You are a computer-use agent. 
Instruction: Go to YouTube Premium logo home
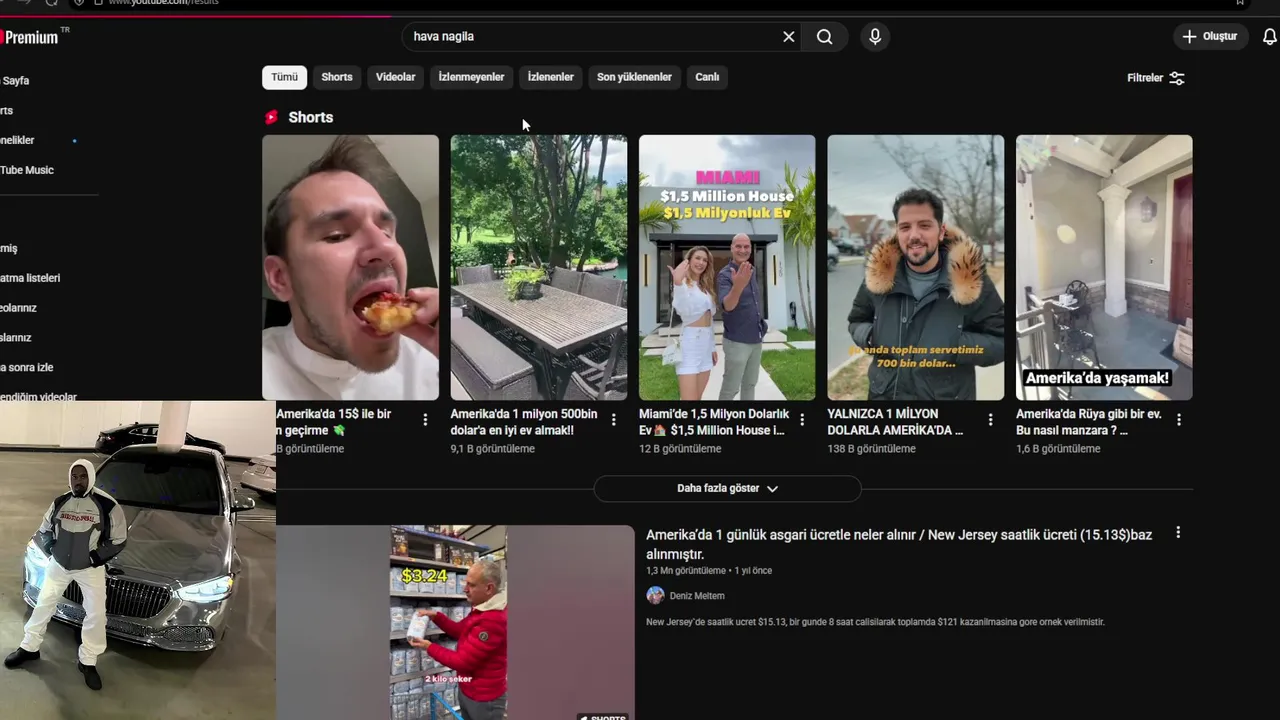click(x=32, y=37)
